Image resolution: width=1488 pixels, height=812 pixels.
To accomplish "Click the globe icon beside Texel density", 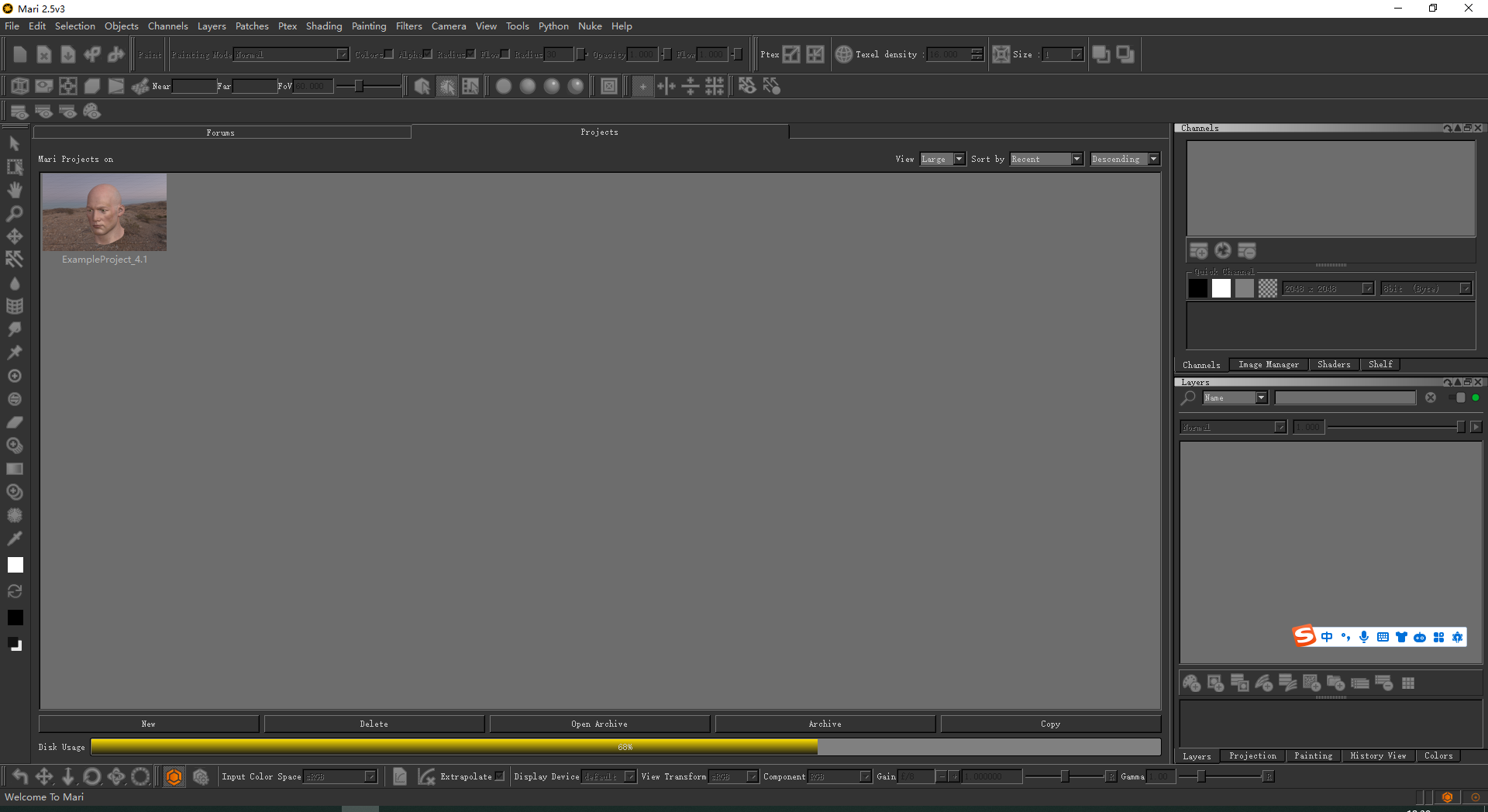I will [843, 54].
